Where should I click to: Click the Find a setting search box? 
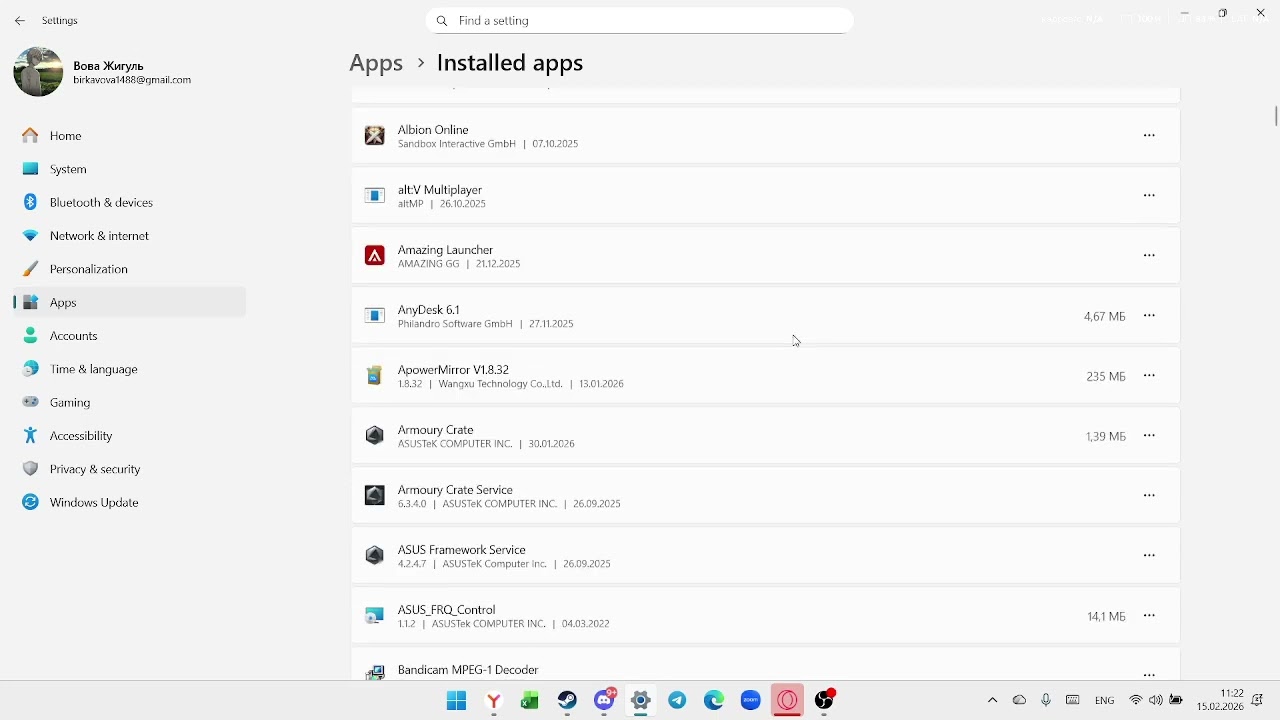[x=640, y=21]
